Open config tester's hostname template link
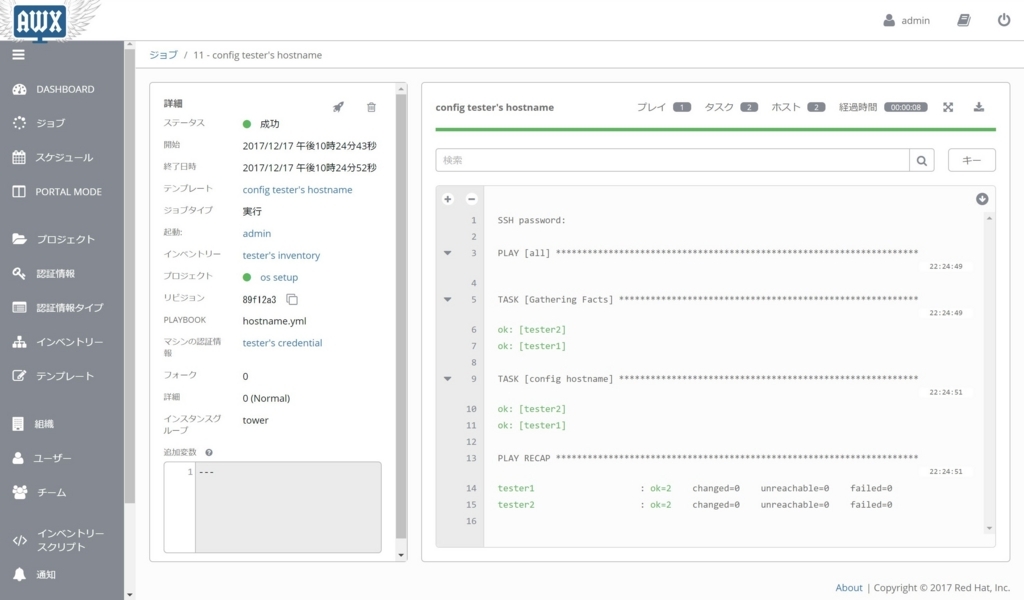This screenshot has height=600, width=1024. [x=297, y=190]
